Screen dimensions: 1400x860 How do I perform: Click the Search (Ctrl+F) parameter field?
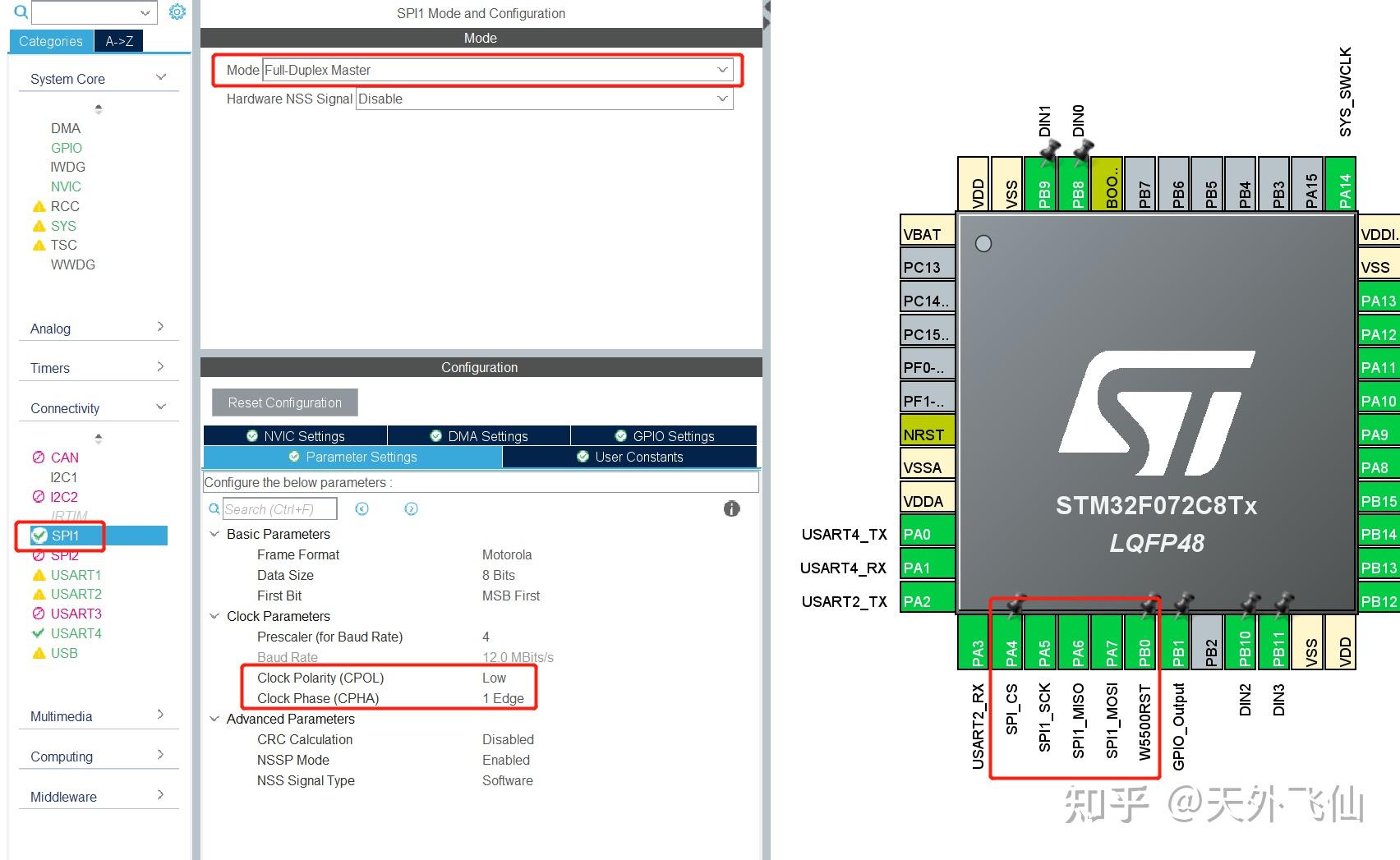[279, 508]
